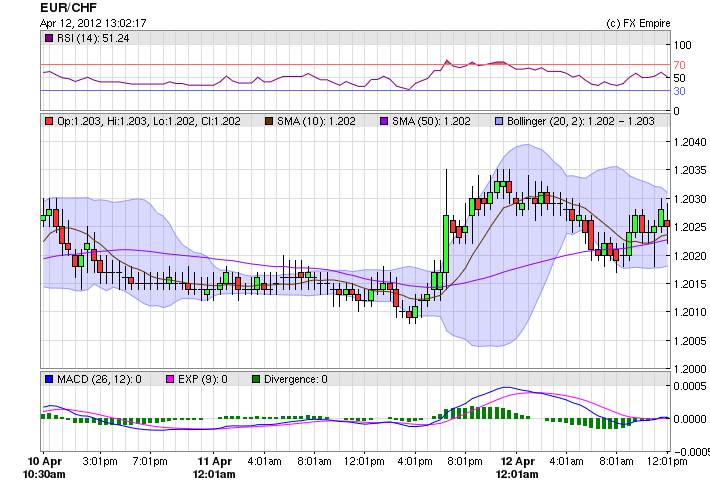
Task: Click the RSI (14): 51.24 label
Action: pos(93,38)
